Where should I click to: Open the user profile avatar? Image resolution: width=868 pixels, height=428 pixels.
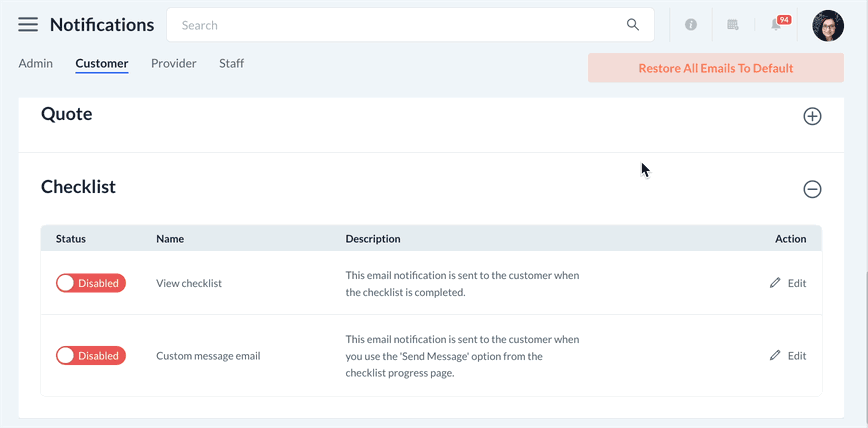tap(828, 25)
